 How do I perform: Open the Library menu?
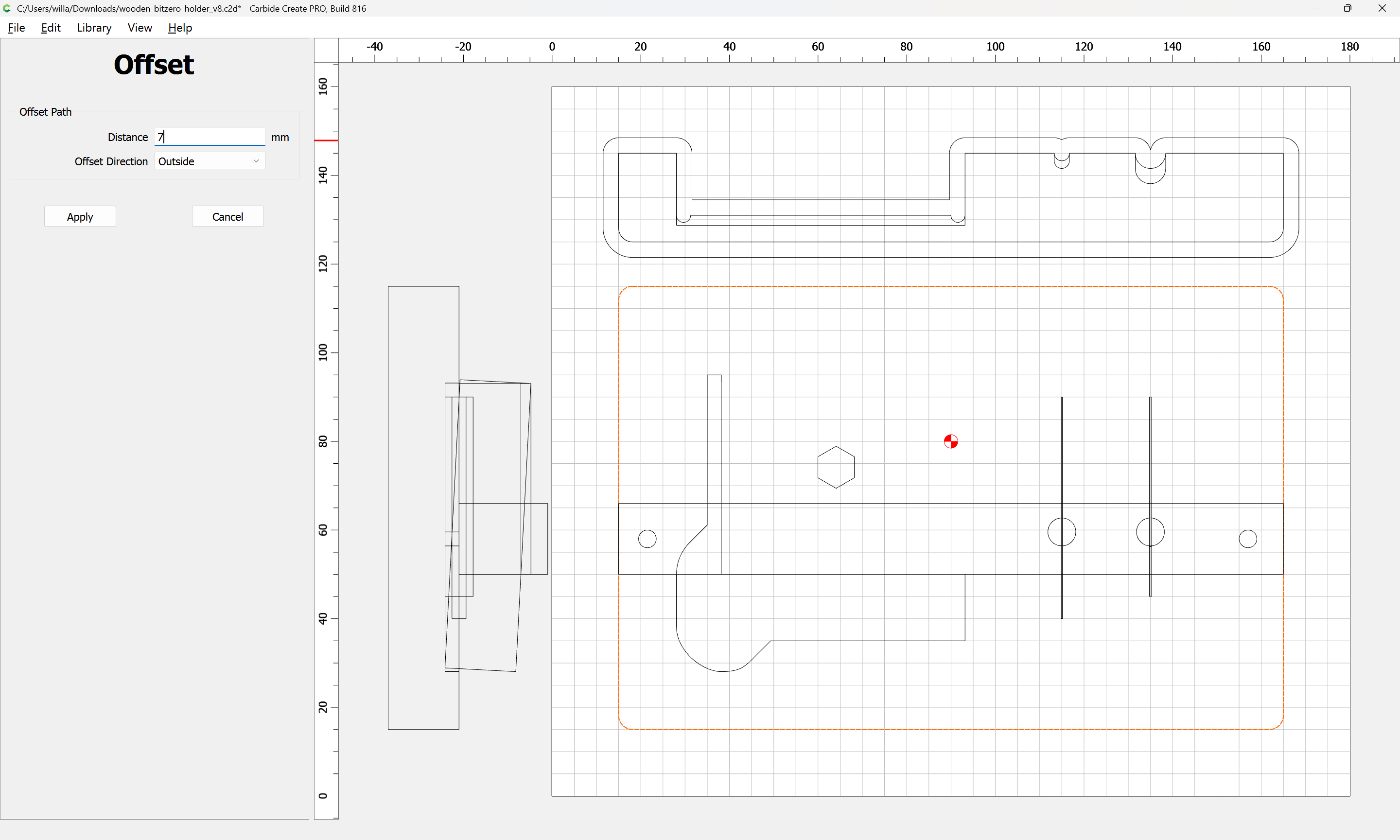(x=94, y=28)
